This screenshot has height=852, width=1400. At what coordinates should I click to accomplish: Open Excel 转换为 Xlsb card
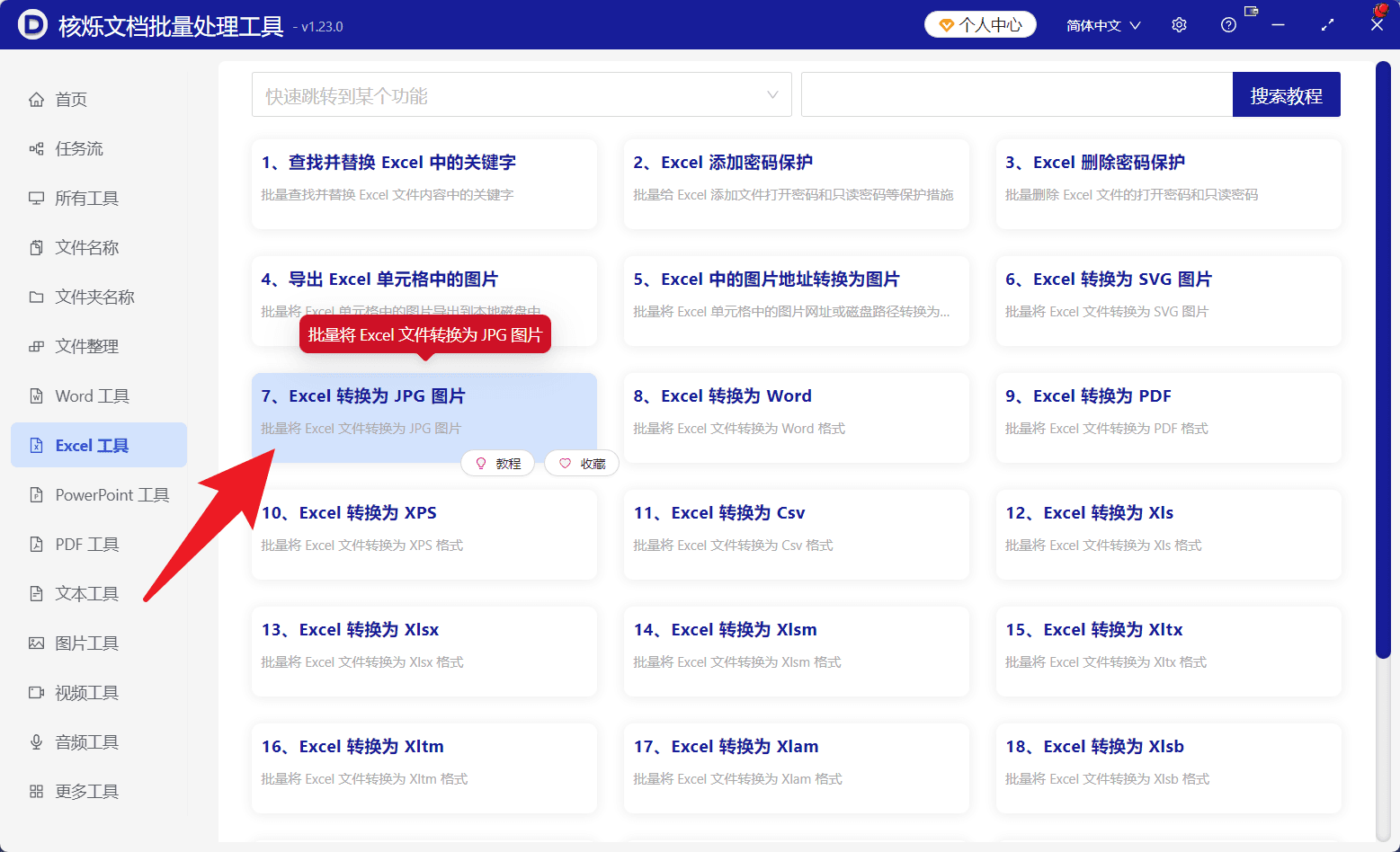(1169, 768)
